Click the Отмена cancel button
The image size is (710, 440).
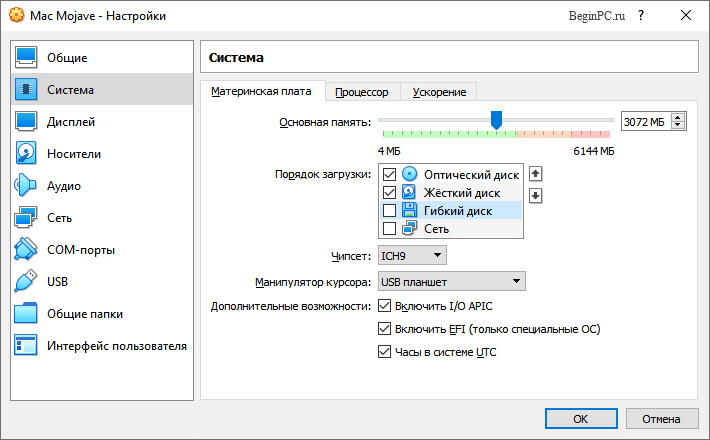[661, 419]
